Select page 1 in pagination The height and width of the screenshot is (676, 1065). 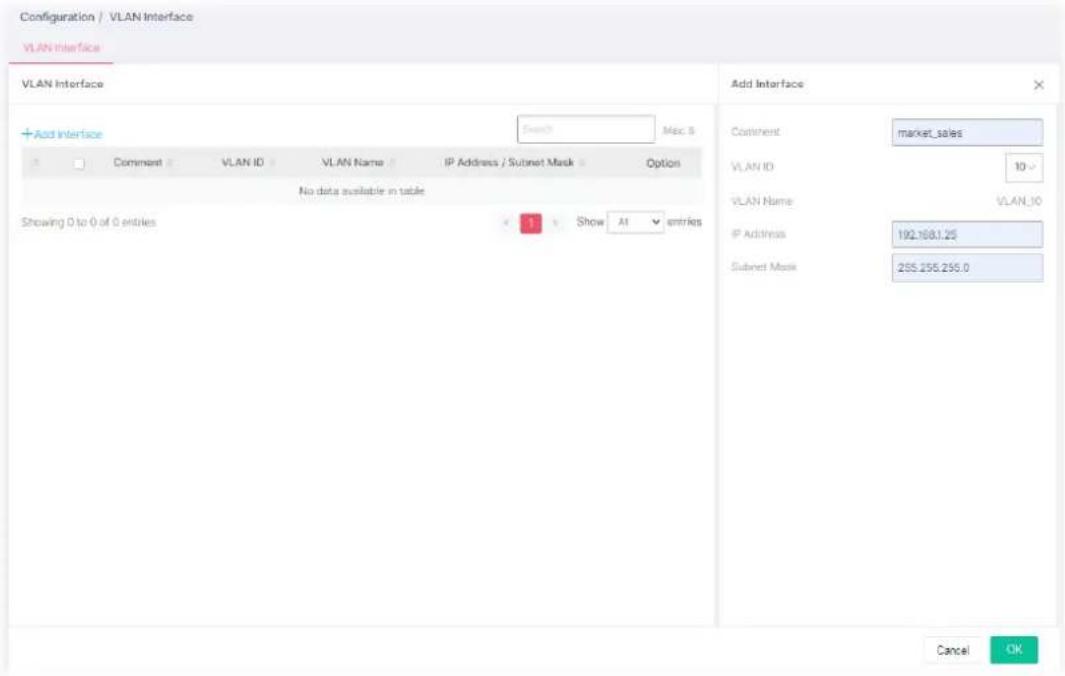pos(530,223)
